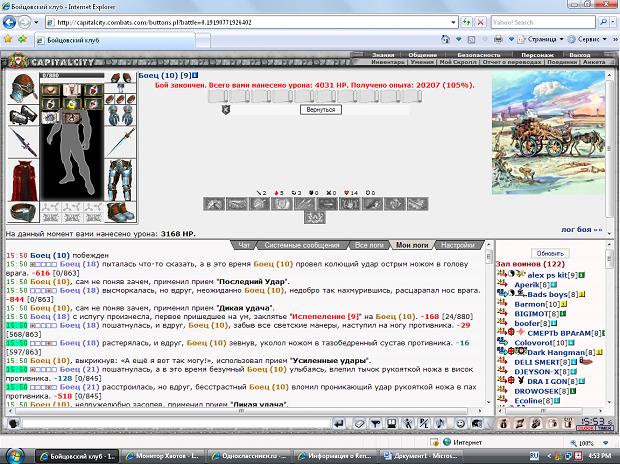Open the Анкета submenu link
The image size is (620, 464).
point(594,62)
